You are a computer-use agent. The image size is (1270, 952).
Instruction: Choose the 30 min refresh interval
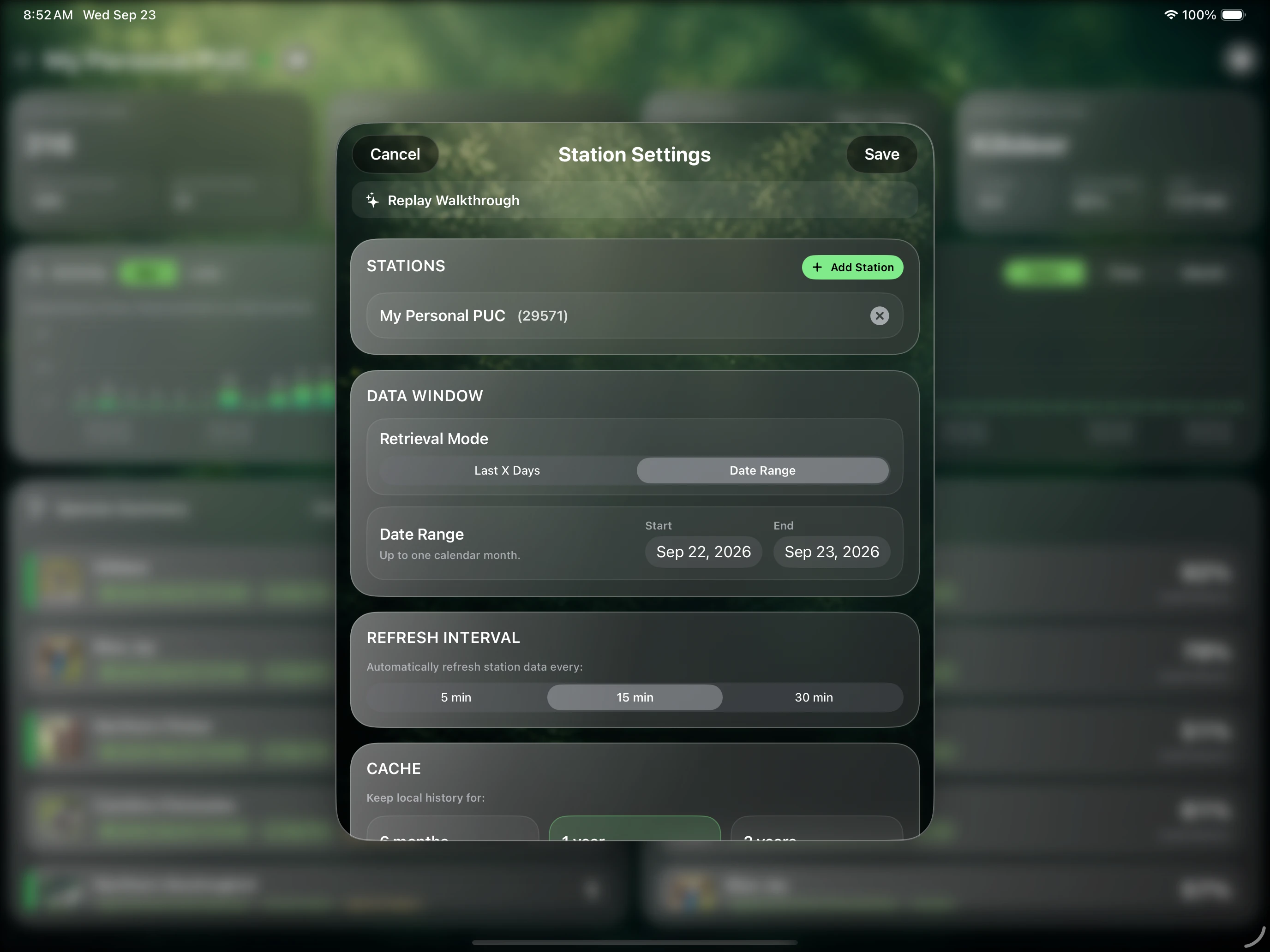click(x=814, y=697)
